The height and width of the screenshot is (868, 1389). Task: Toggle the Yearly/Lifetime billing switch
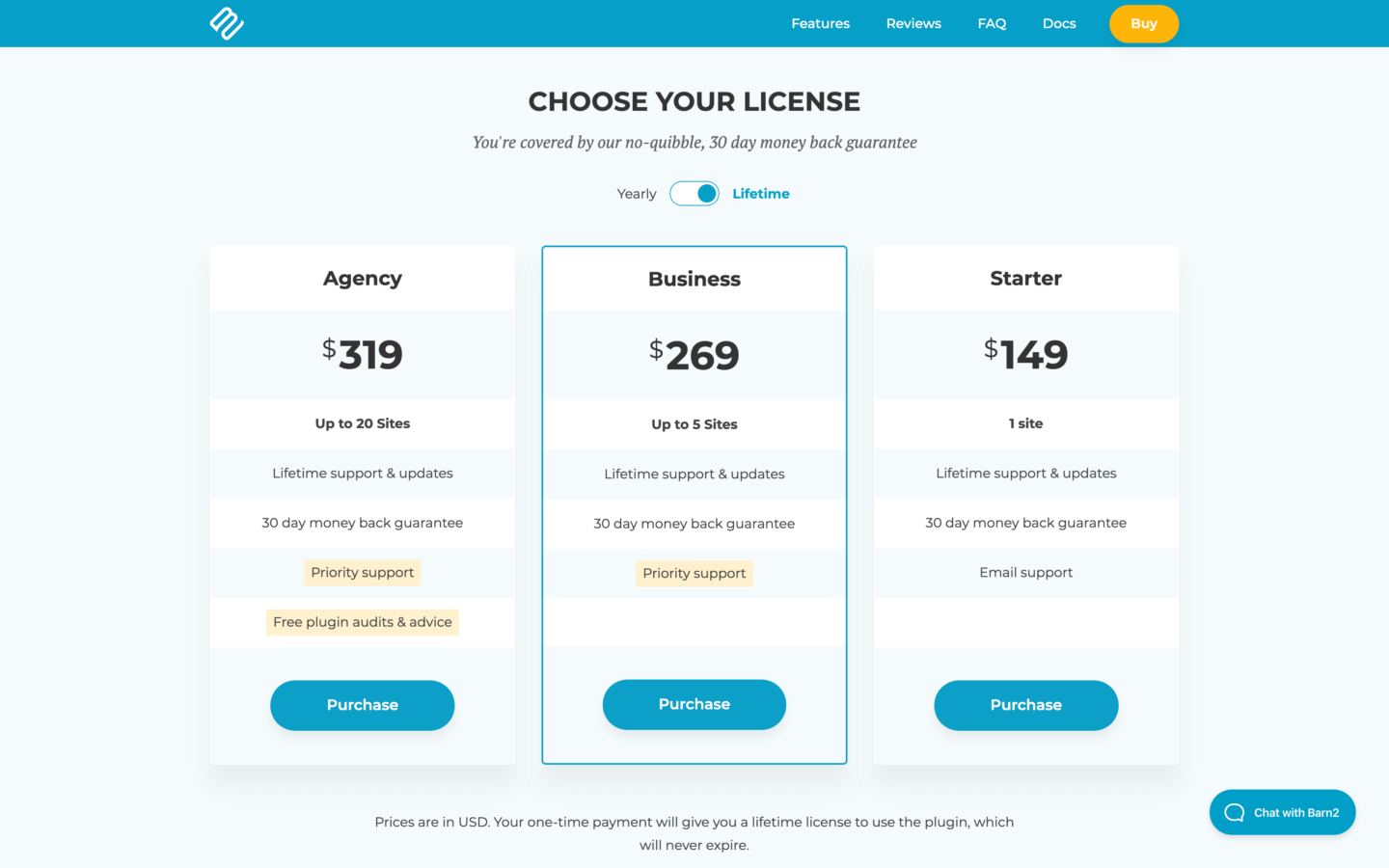click(694, 194)
